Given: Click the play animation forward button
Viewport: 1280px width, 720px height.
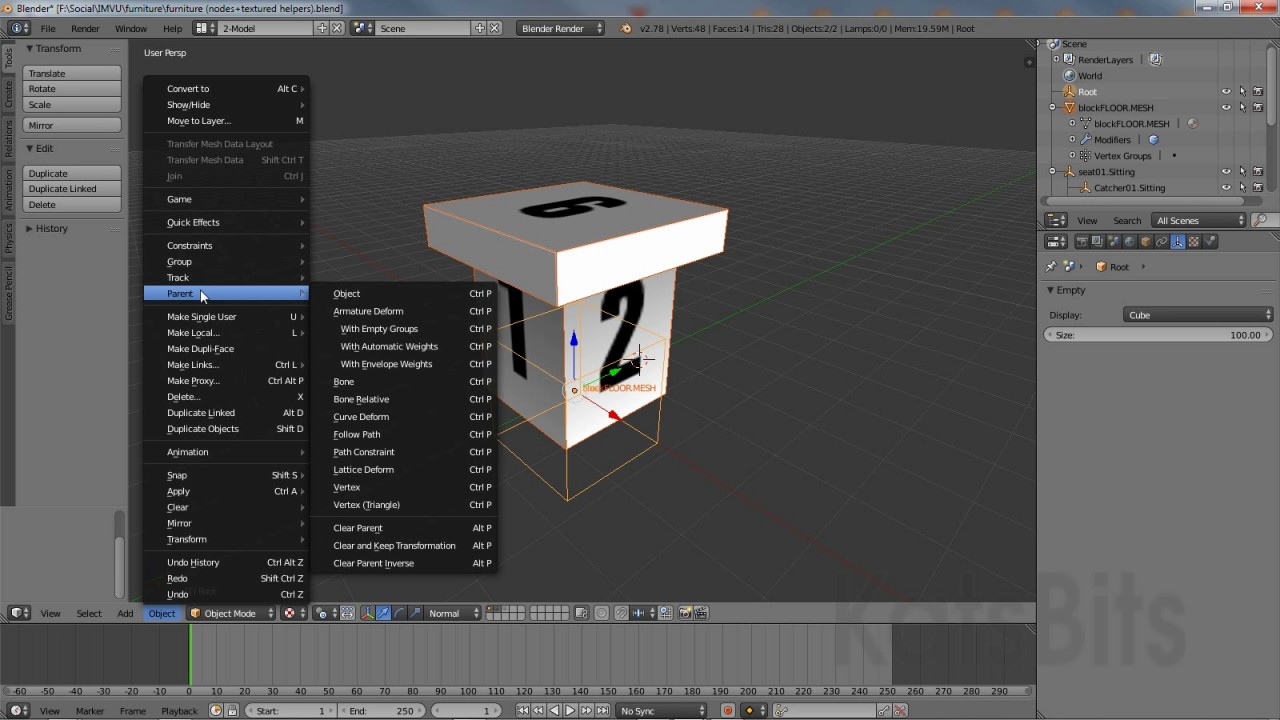Looking at the screenshot, I should click(570, 711).
